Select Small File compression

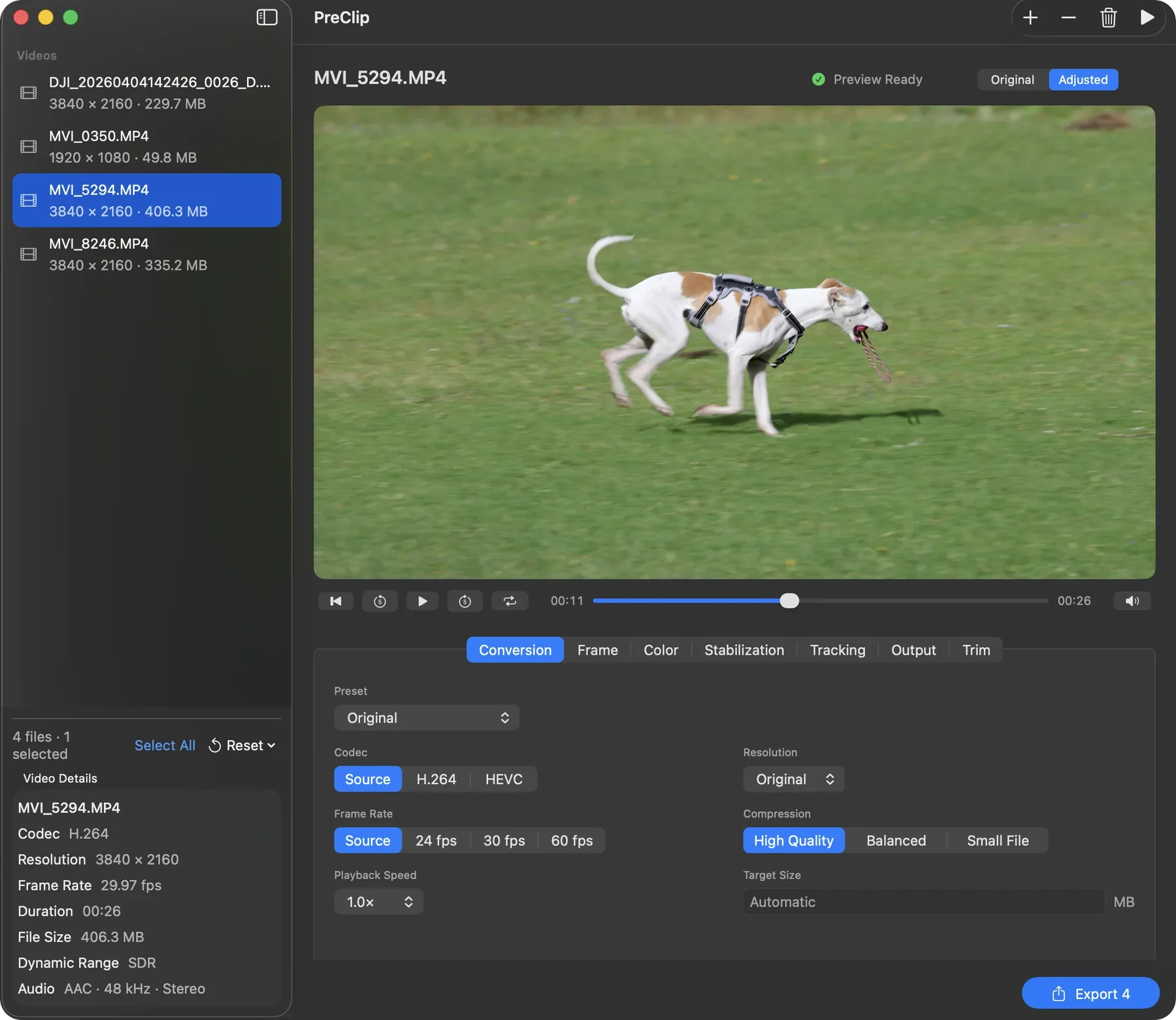pyautogui.click(x=998, y=840)
